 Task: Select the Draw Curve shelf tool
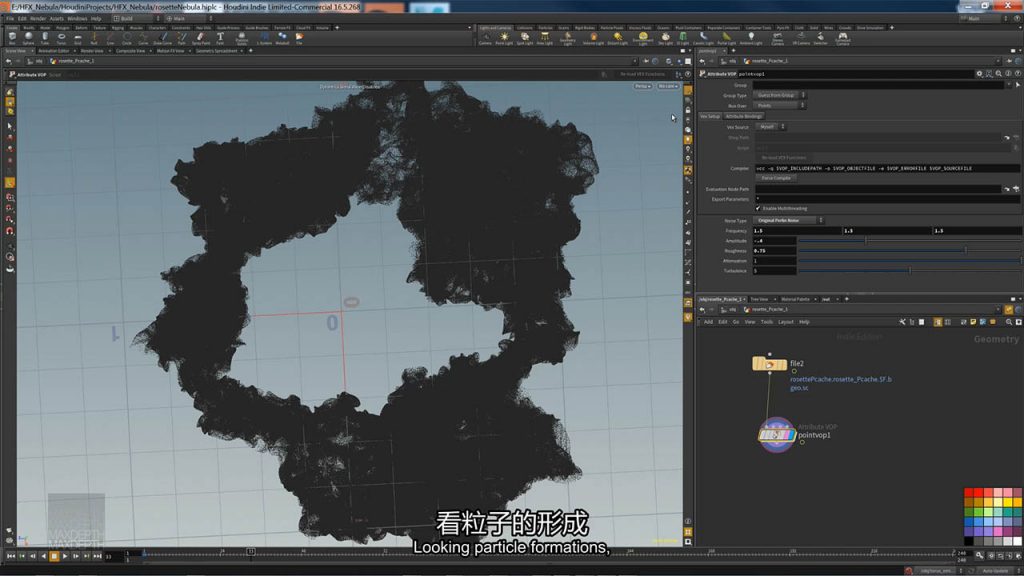pos(163,39)
